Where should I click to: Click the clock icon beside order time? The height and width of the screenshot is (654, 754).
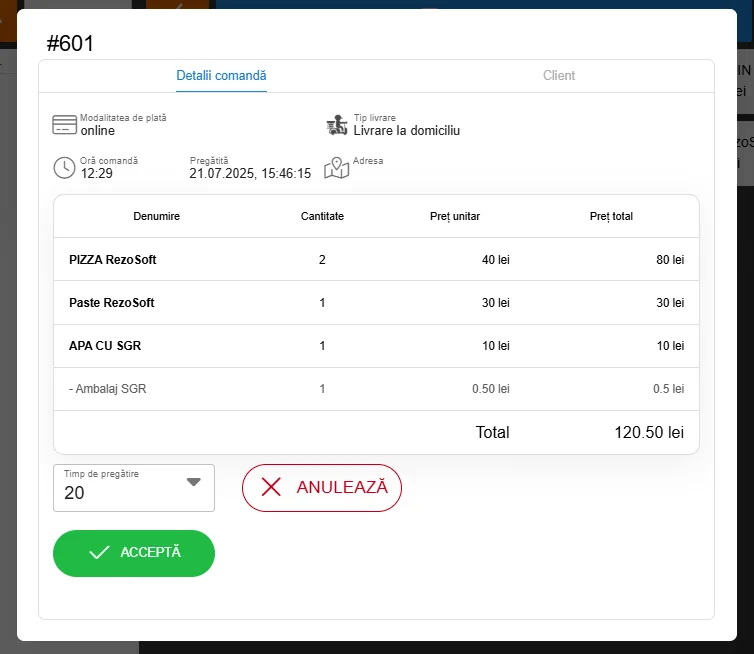click(x=64, y=167)
